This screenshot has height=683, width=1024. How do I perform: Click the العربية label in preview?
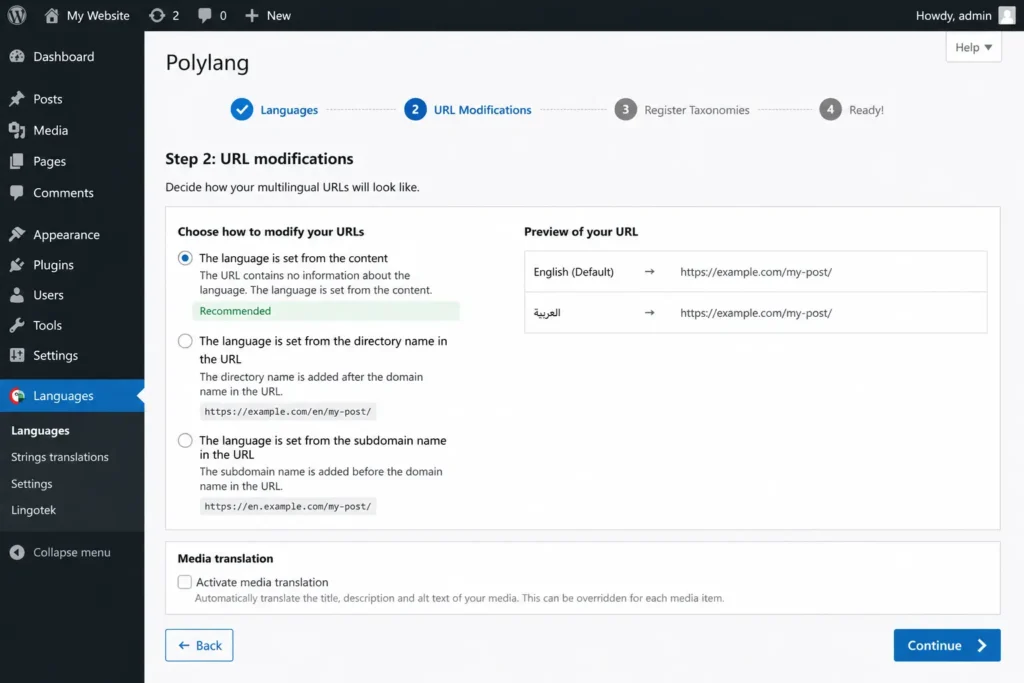[x=547, y=313]
